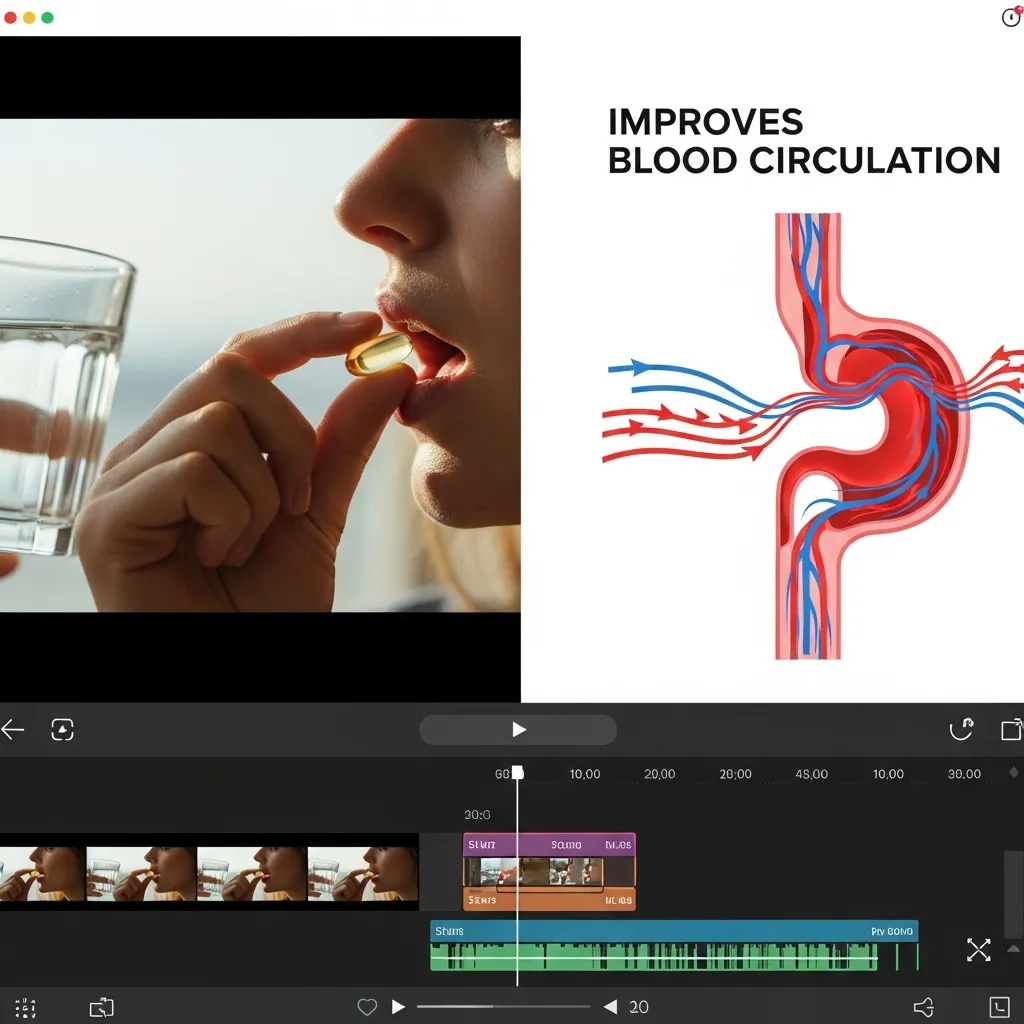Click the expand fullscreen arrows icon
Screen dimensions: 1024x1024
(x=978, y=950)
